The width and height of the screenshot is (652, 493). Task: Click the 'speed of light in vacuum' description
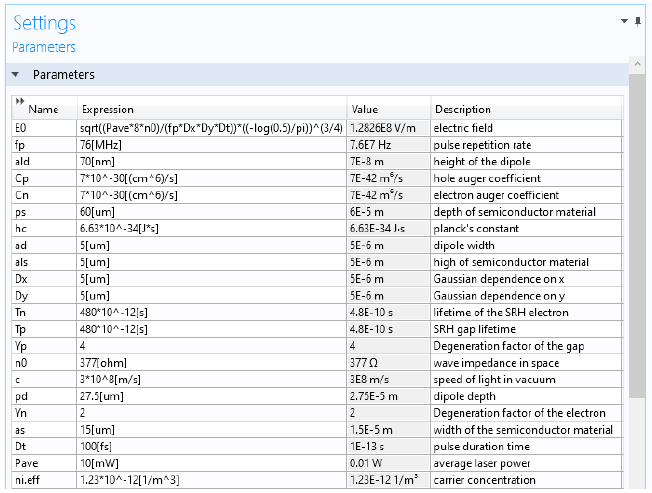point(525,379)
